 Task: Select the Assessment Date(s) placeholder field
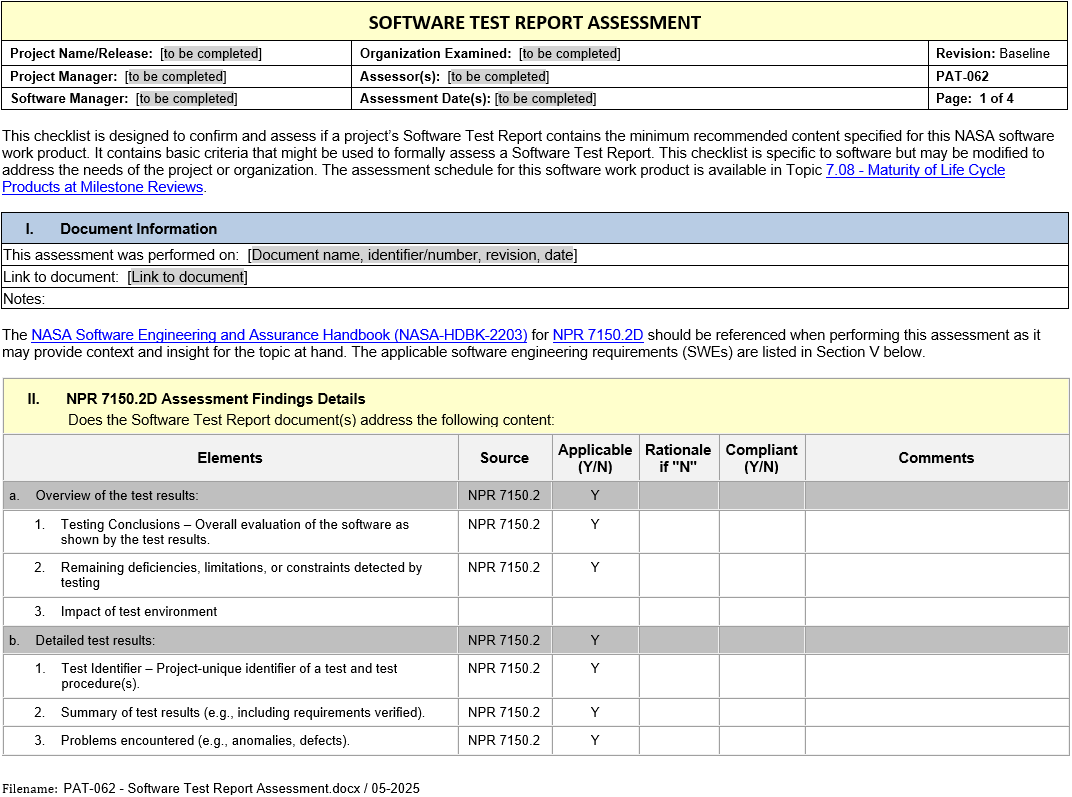click(545, 99)
